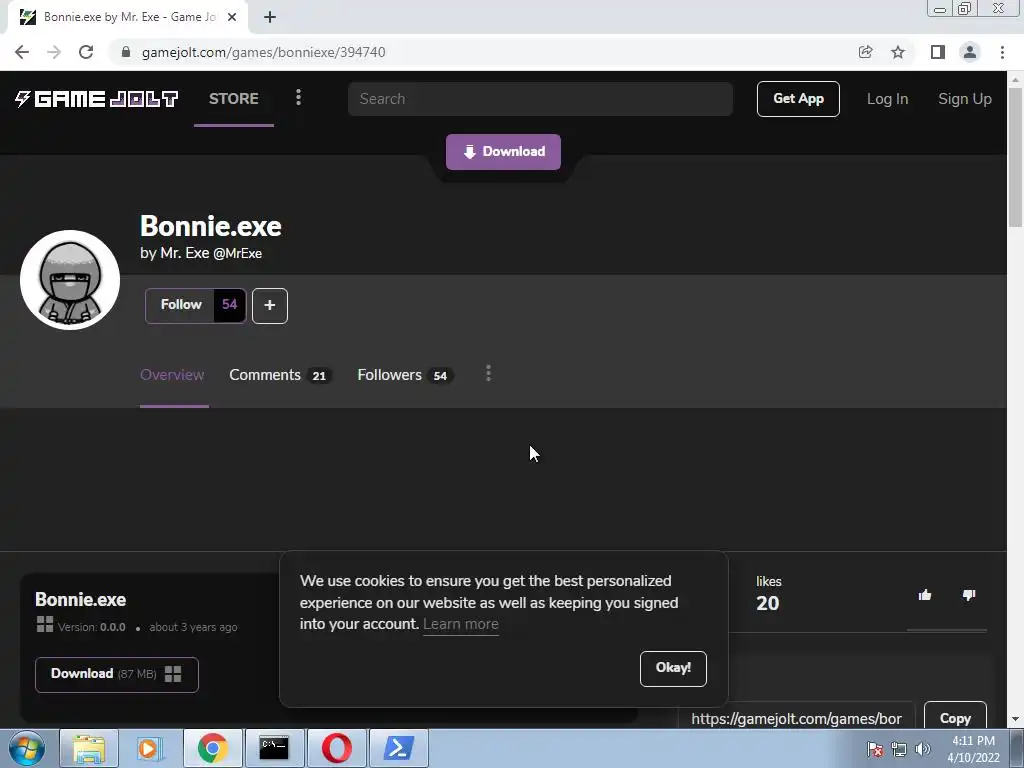Open the Windows Start menu
Viewport: 1024px width, 768px height.
click(x=26, y=748)
